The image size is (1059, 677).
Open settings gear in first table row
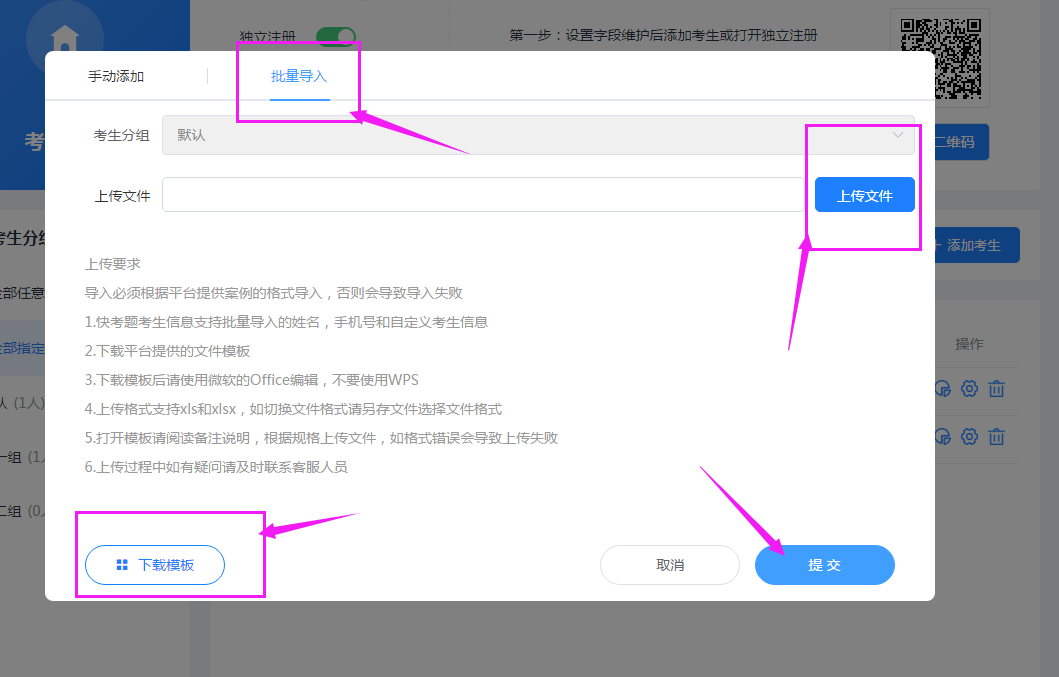(969, 389)
